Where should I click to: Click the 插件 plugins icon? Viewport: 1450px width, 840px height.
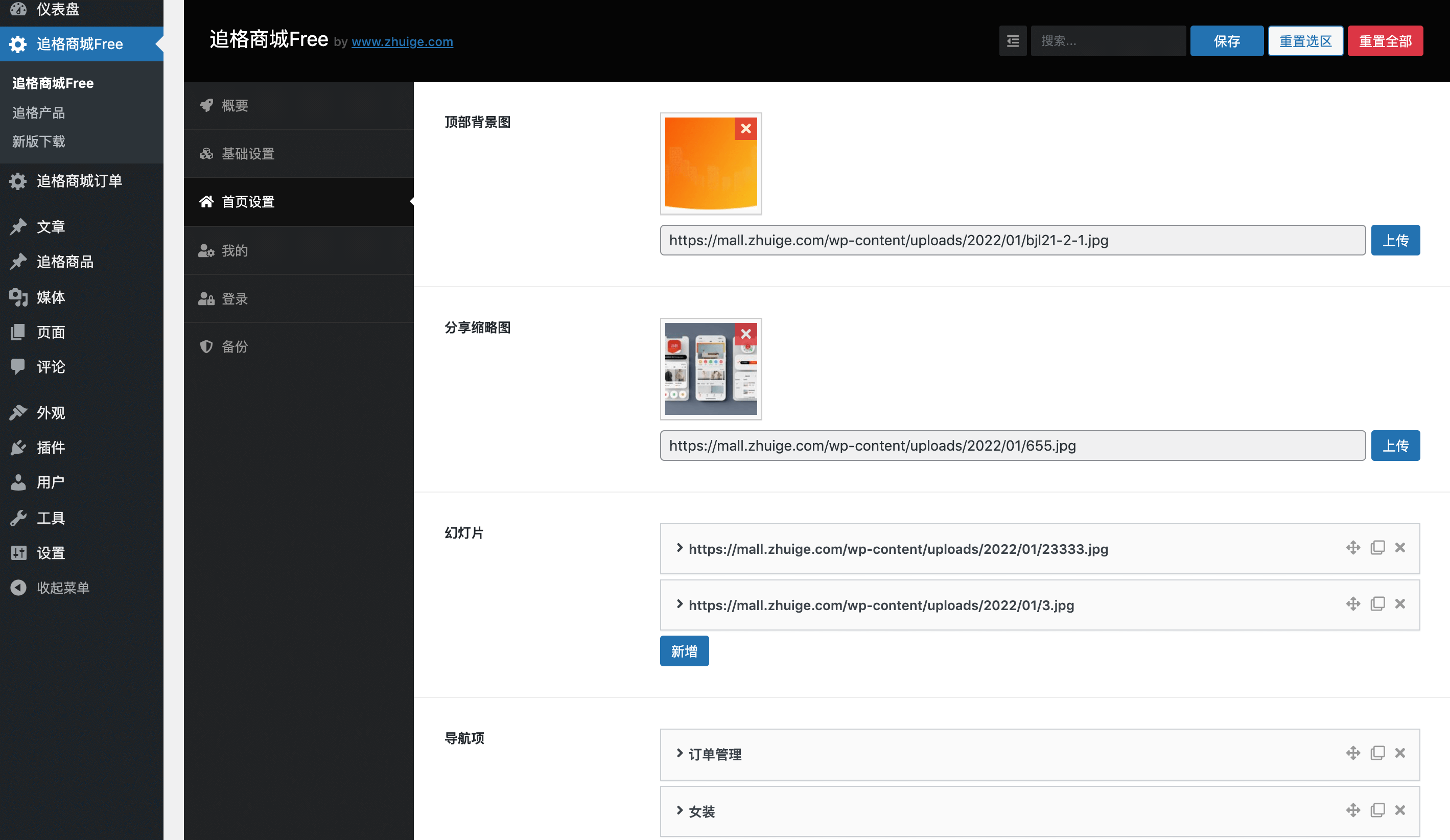click(x=17, y=447)
